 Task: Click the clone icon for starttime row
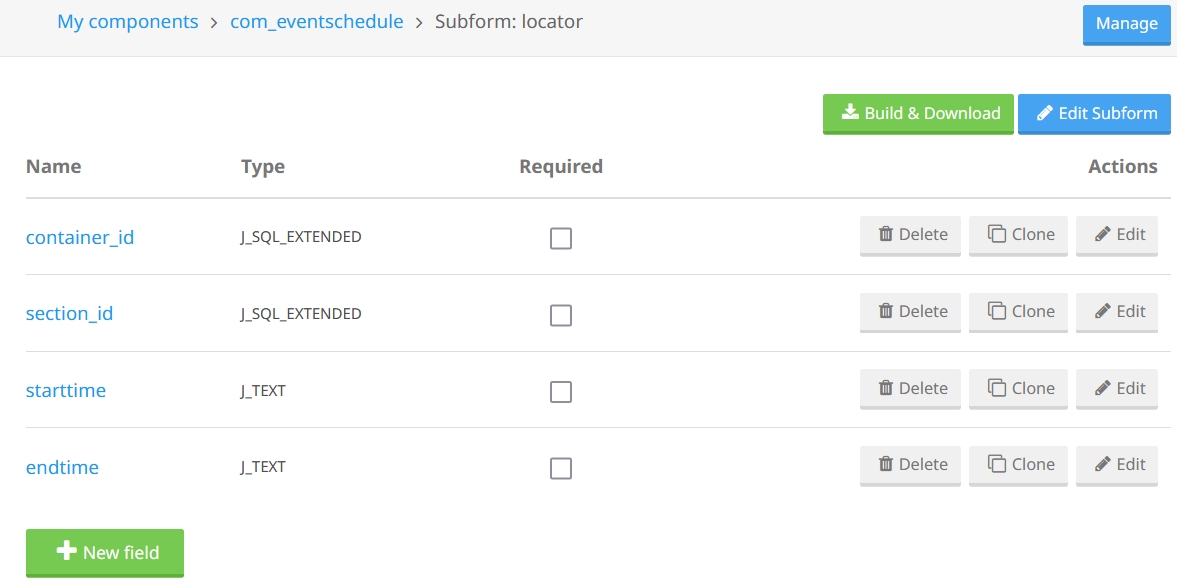[997, 388]
